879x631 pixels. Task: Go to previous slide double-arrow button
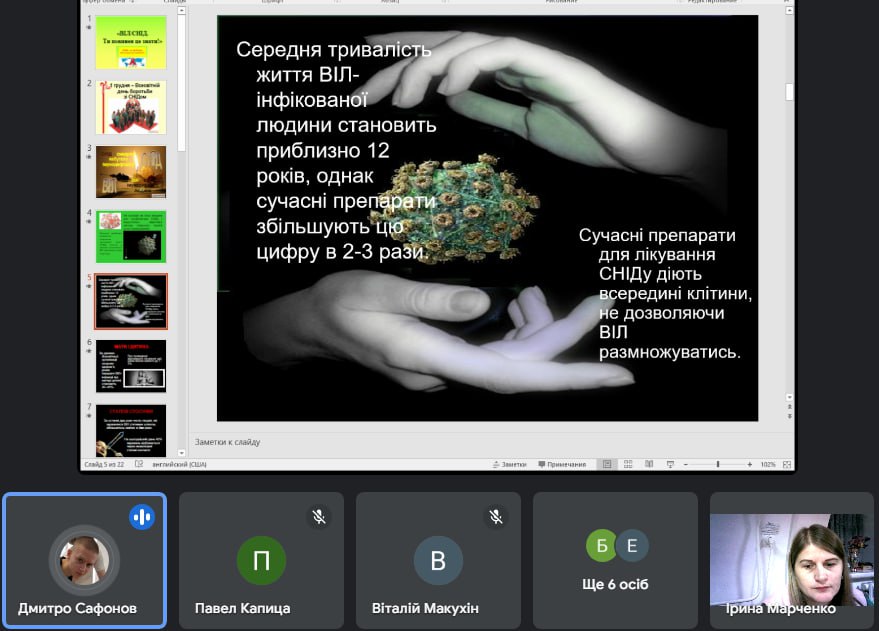[789, 407]
